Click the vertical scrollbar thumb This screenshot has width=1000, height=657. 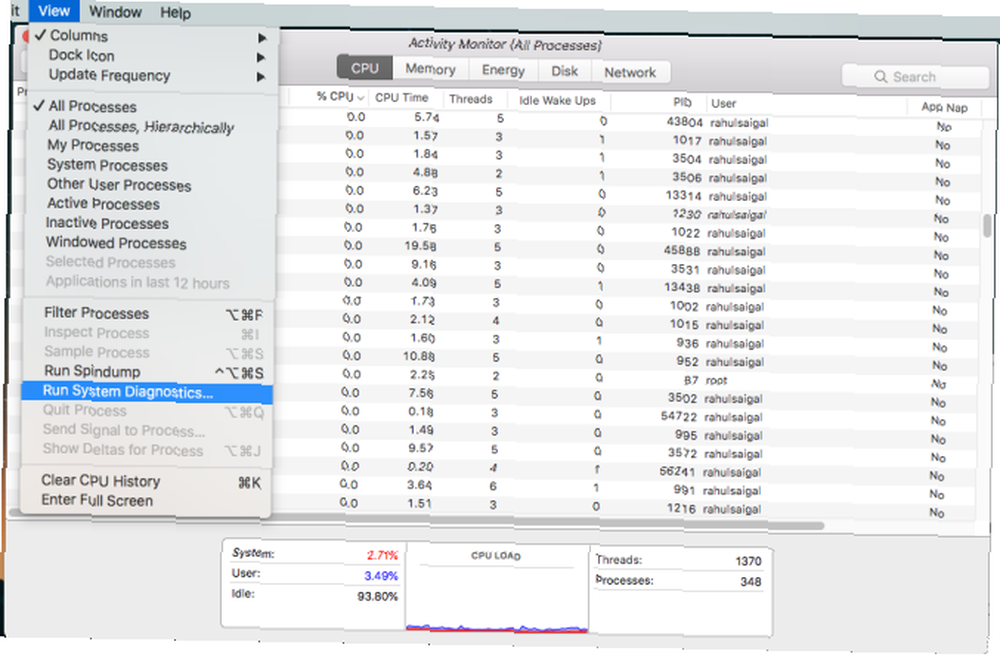(x=987, y=225)
